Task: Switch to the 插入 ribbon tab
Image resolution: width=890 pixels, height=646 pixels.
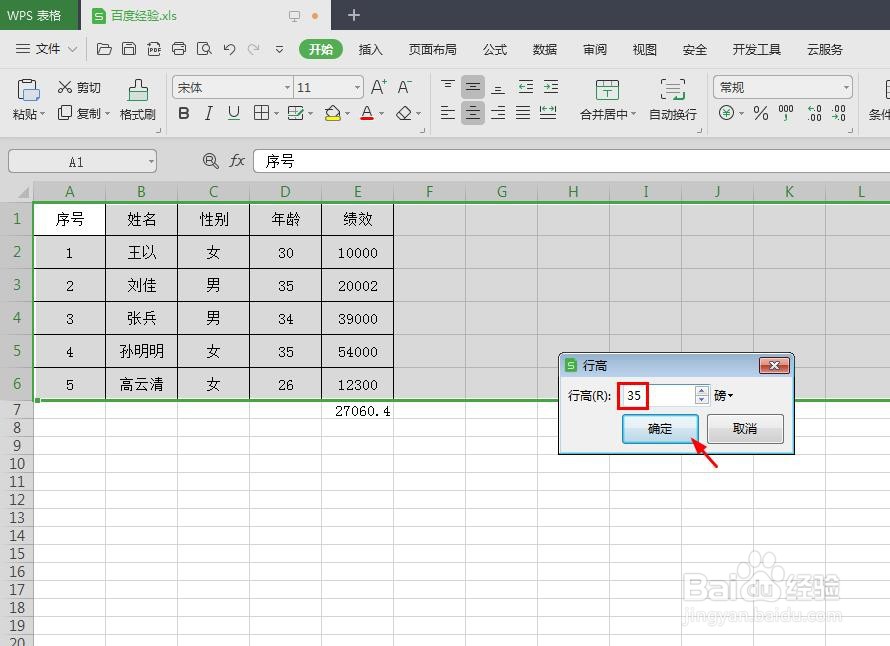Action: click(370, 49)
